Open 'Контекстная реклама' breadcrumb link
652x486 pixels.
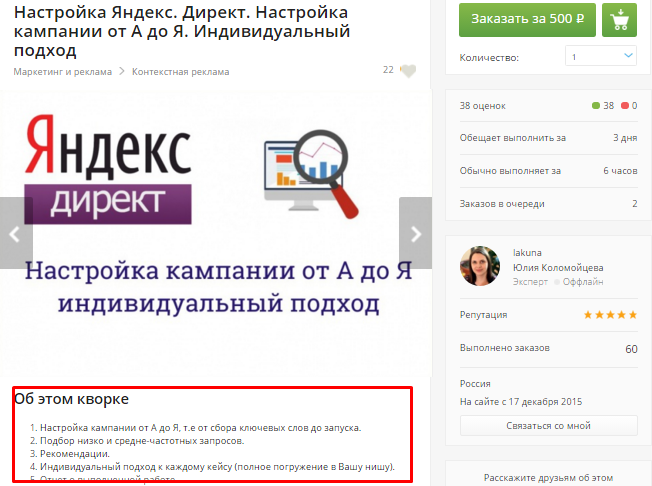click(x=180, y=72)
